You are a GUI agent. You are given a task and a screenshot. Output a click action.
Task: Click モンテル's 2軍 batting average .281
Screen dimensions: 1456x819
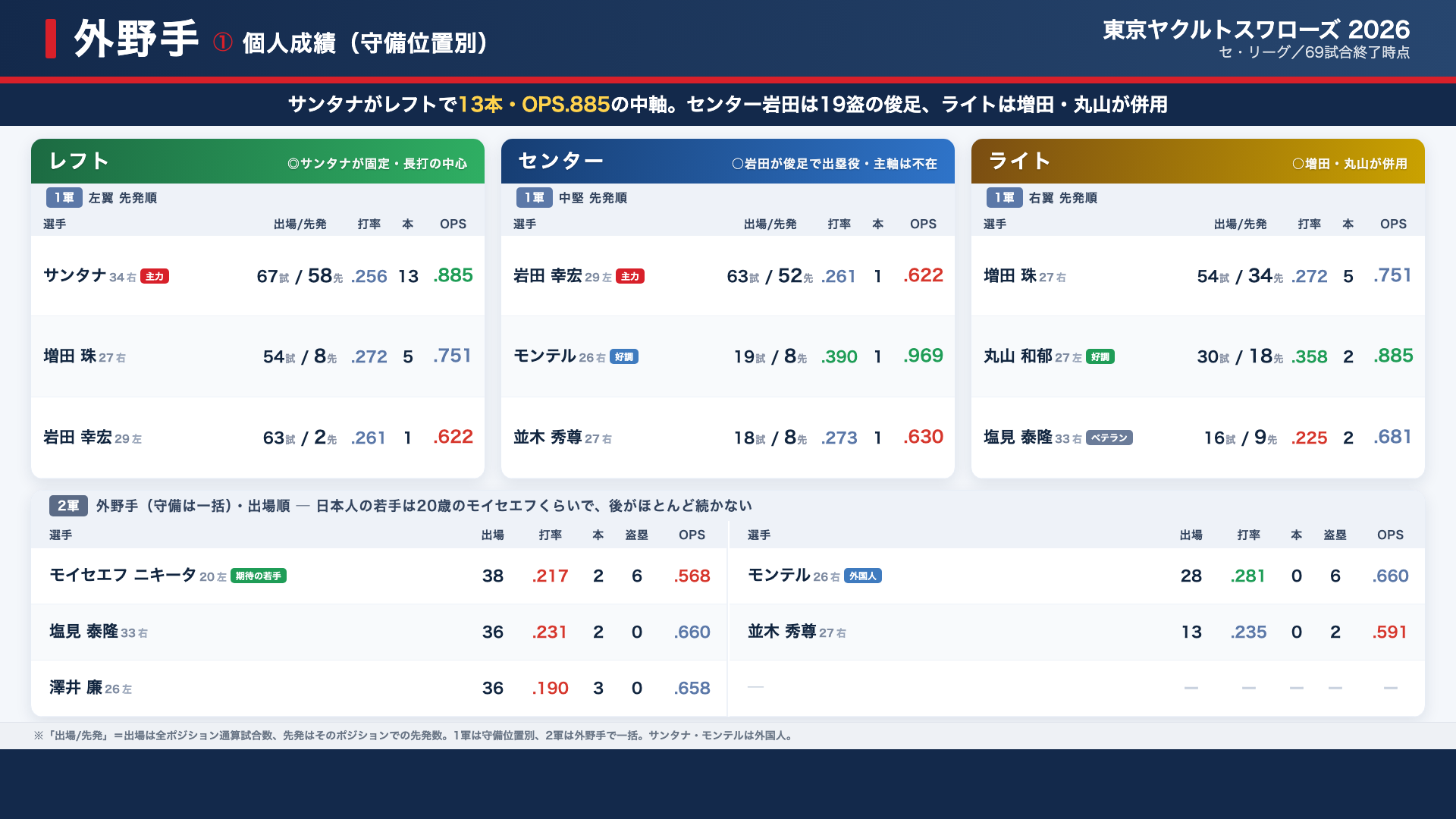pos(1248,576)
